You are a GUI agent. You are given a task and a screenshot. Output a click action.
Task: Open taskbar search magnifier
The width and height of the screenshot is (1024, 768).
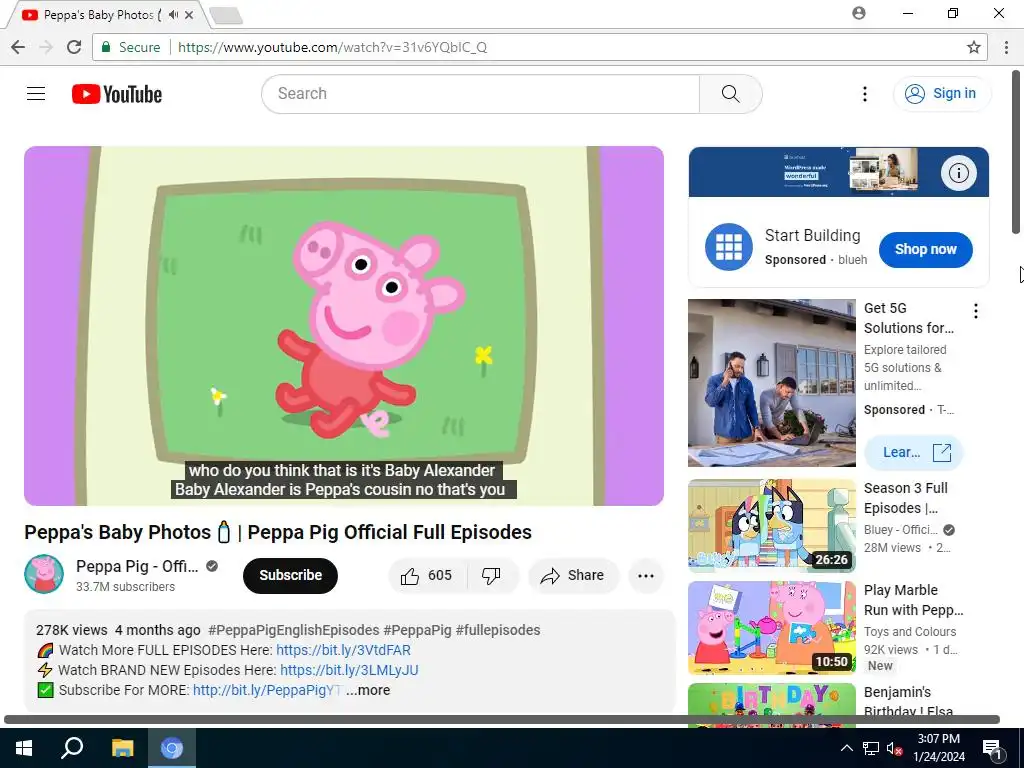72,748
